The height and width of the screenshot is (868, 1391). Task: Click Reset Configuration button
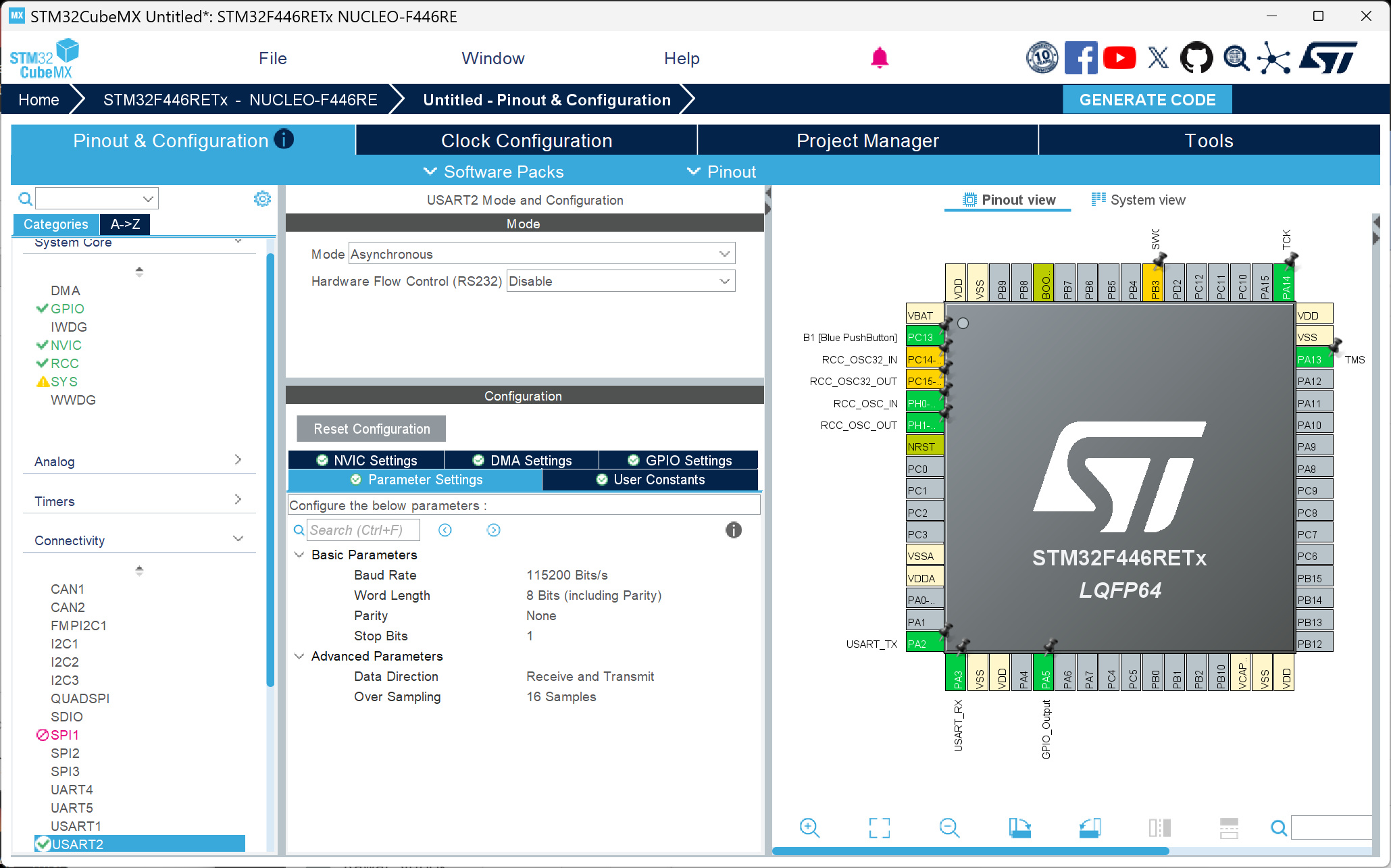(x=371, y=429)
